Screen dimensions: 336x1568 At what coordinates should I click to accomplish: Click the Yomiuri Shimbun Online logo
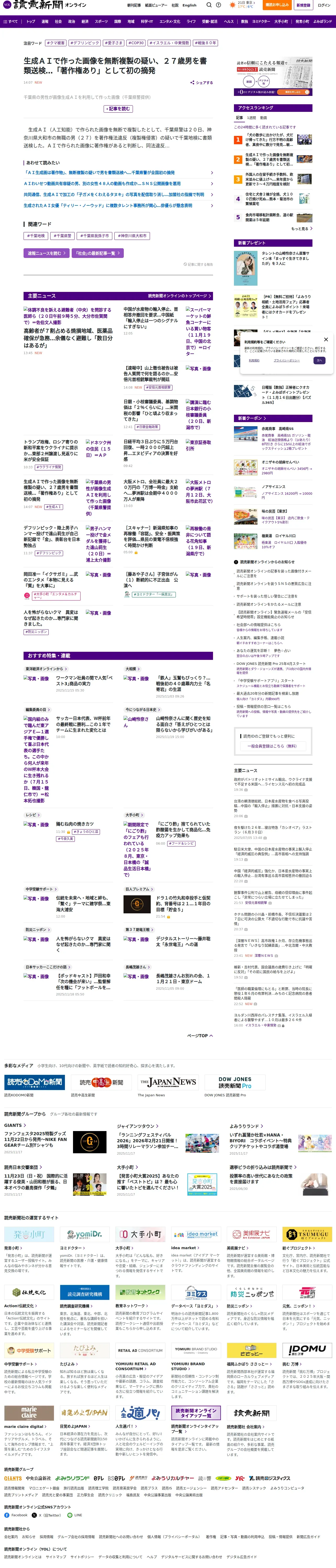click(x=44, y=5)
